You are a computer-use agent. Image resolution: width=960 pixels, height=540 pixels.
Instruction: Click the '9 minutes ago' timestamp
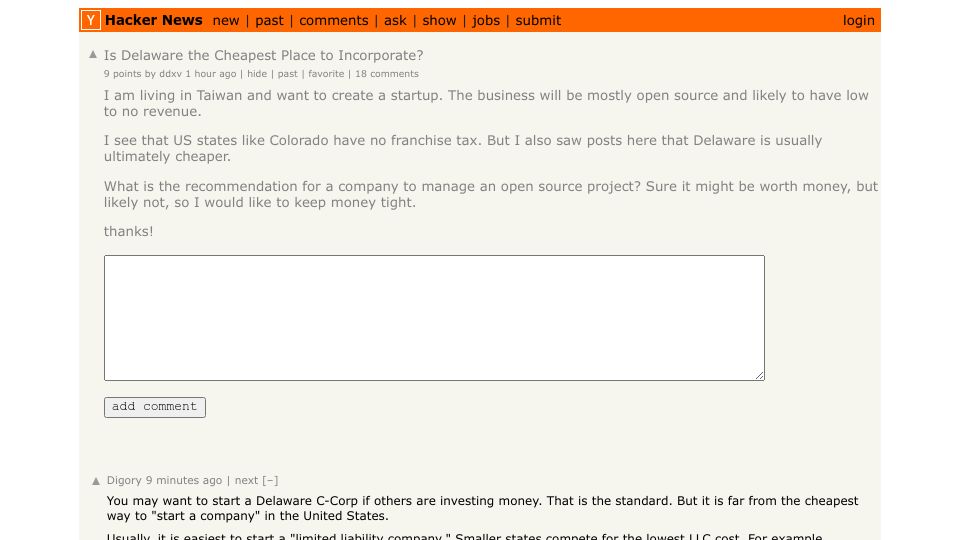click(x=184, y=481)
